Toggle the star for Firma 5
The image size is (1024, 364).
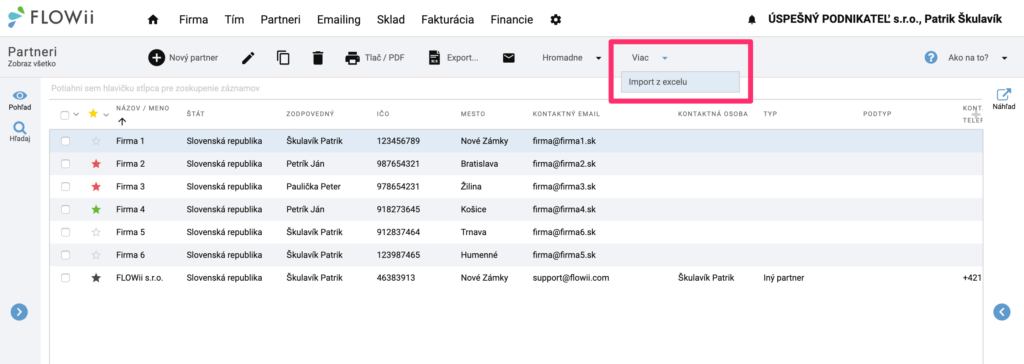coord(97,232)
